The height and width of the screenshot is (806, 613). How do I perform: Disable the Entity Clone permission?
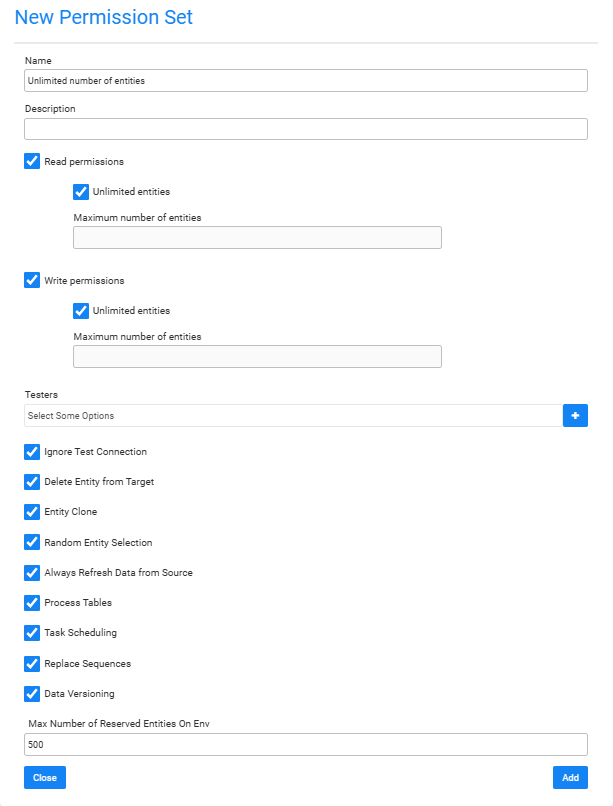pos(31,512)
